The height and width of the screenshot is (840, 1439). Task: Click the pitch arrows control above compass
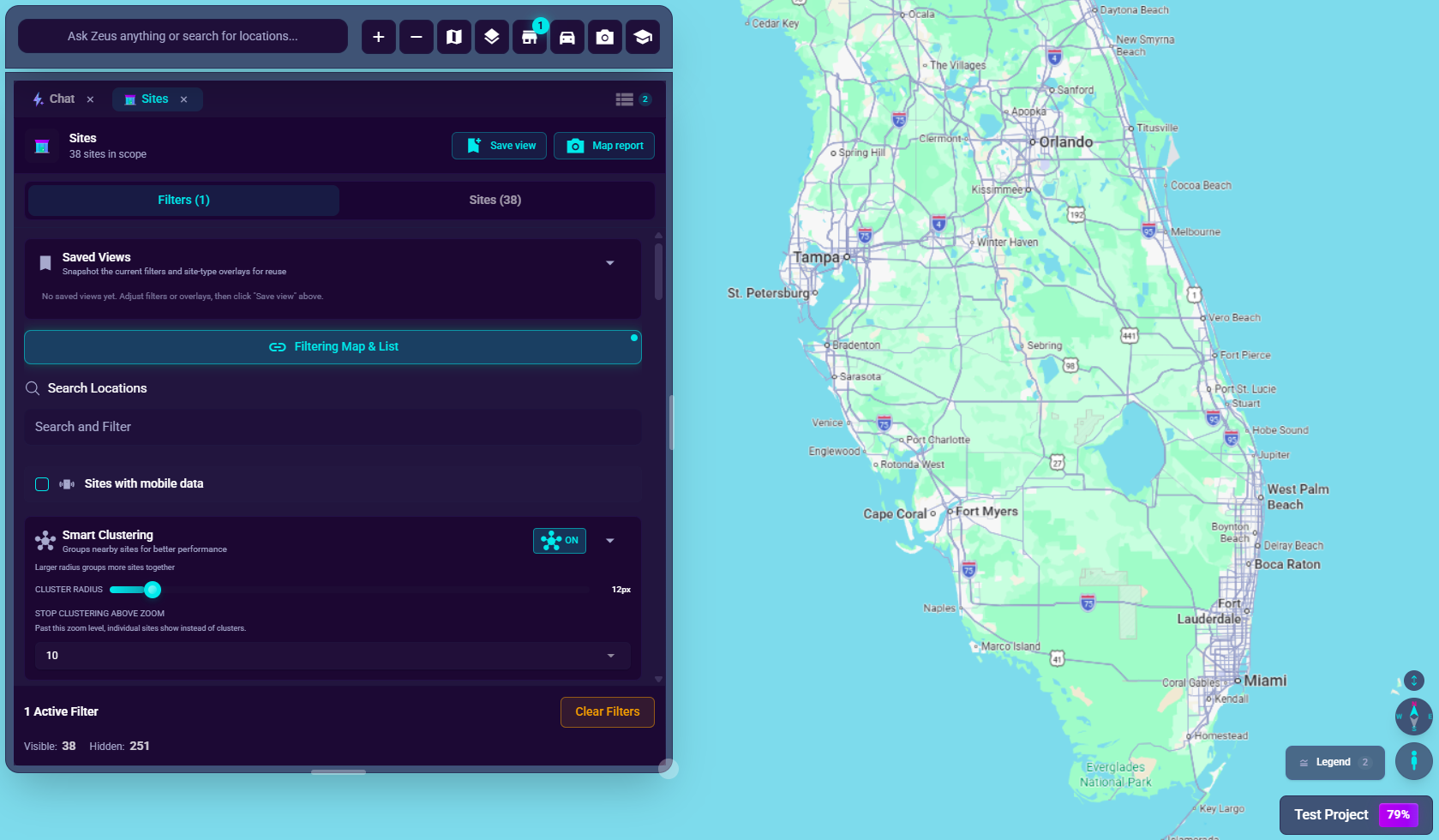pyautogui.click(x=1413, y=681)
